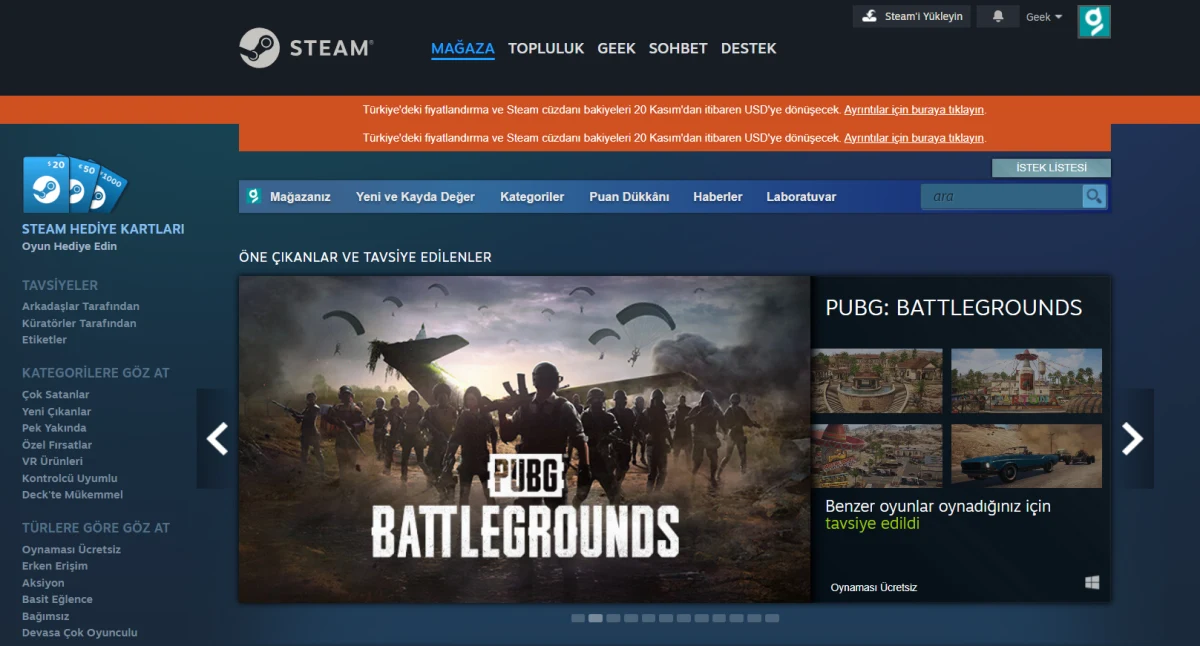This screenshot has width=1200, height=646.
Task: Jump to first carousel page dot
Action: point(578,618)
